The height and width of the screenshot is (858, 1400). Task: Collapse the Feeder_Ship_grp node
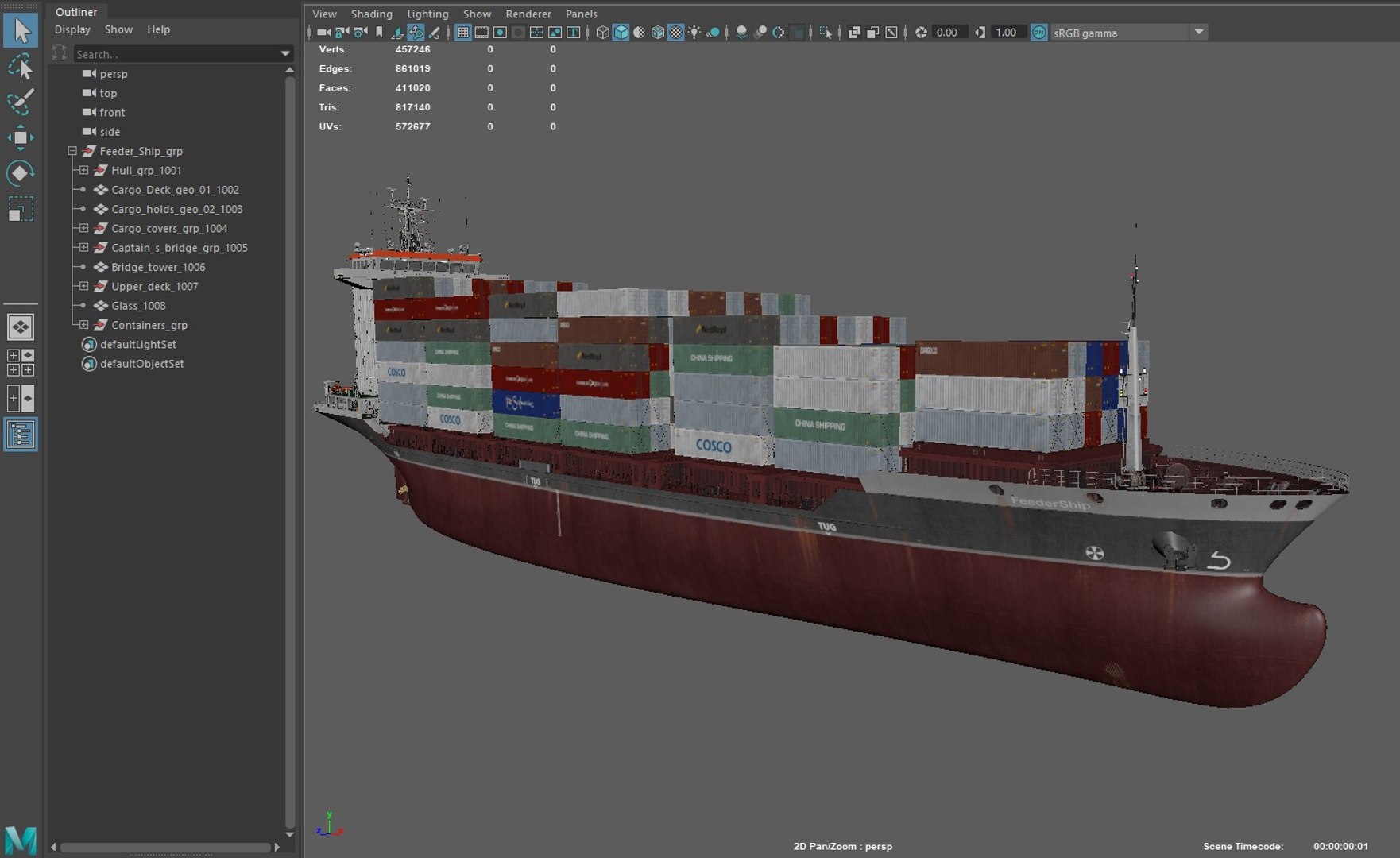(x=72, y=151)
